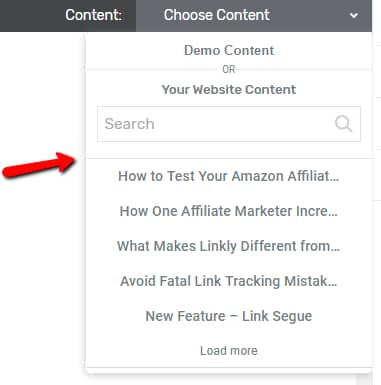
Task: Select New Feature – Link Segue post
Action: tap(229, 316)
